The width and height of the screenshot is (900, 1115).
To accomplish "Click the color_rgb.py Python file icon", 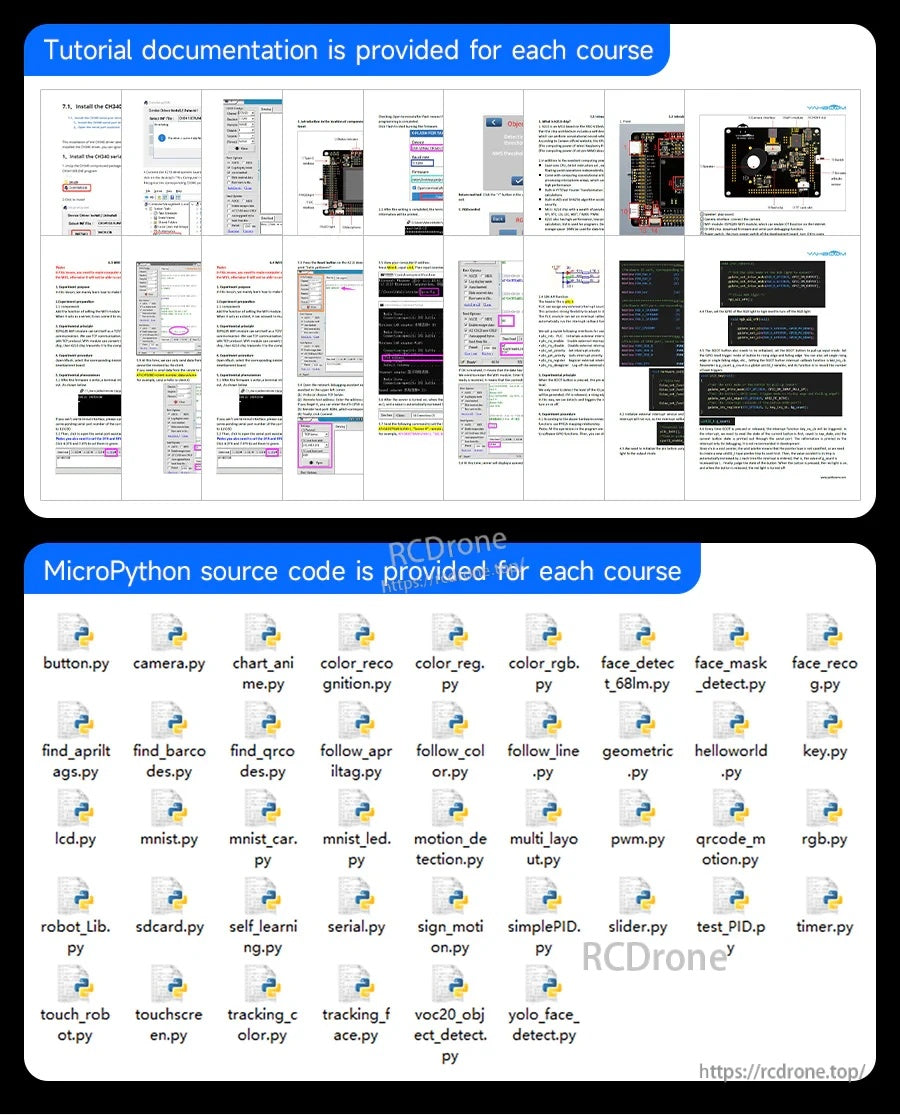I will click(x=544, y=632).
